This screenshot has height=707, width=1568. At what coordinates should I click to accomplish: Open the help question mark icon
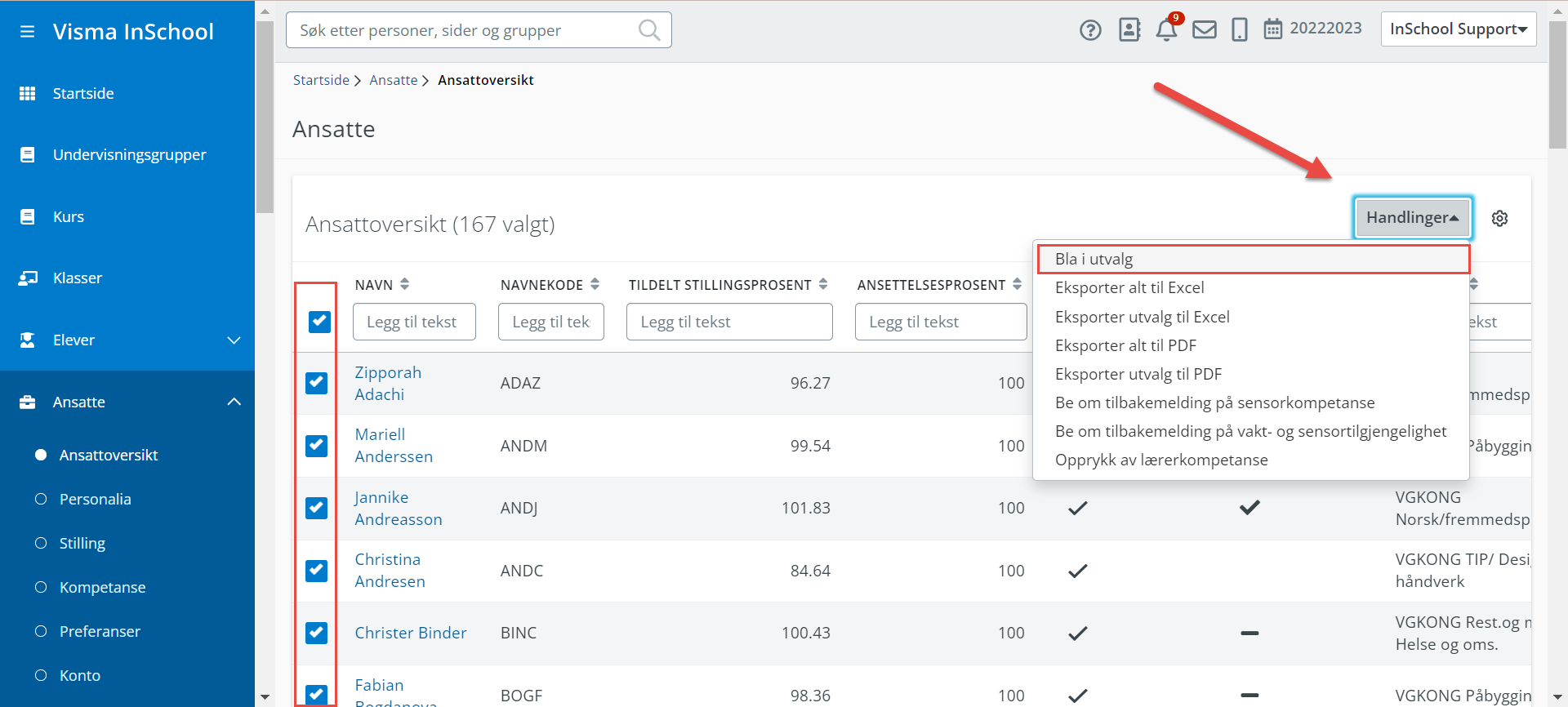(x=1090, y=30)
